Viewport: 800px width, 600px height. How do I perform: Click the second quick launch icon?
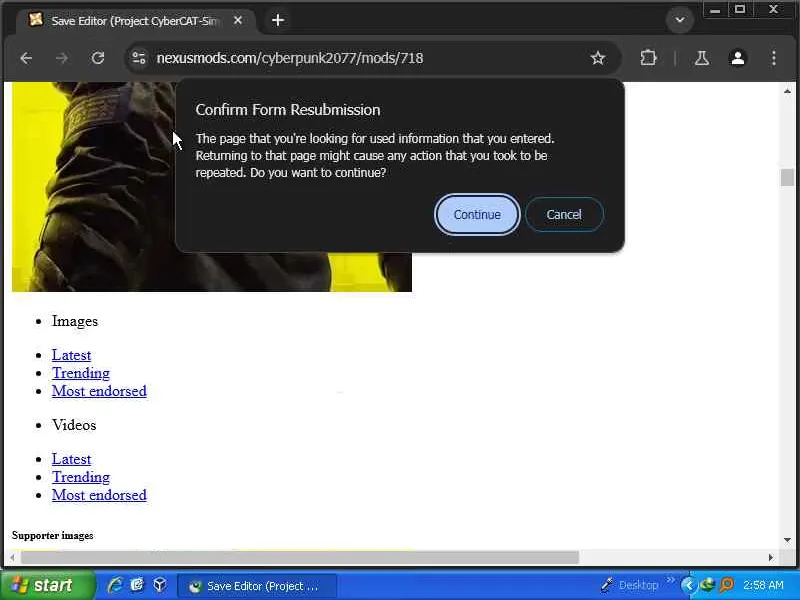pos(137,585)
